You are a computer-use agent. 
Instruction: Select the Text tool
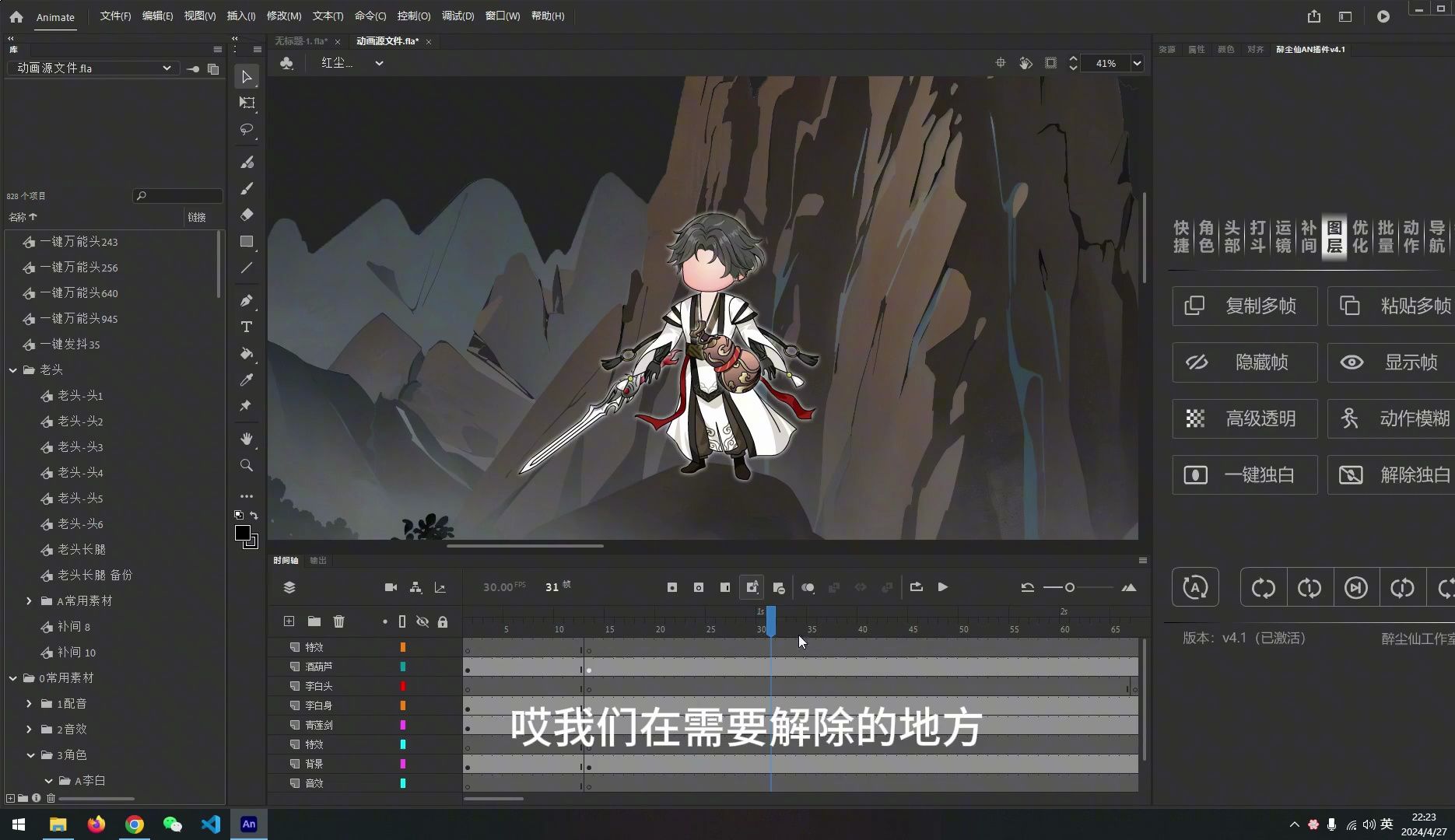click(x=247, y=327)
